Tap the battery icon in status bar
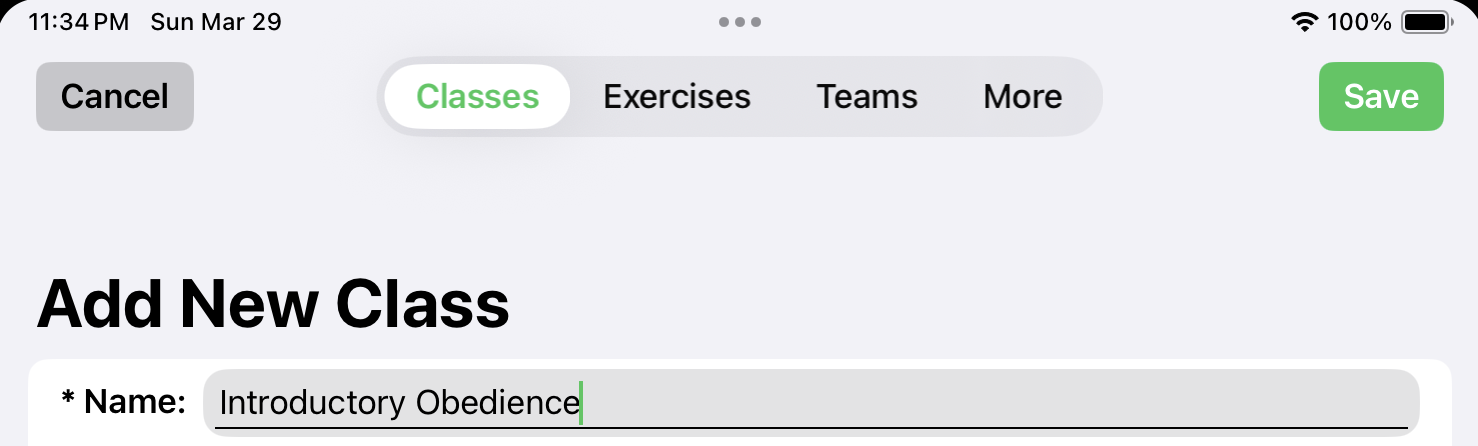This screenshot has width=1478, height=446. [x=1427, y=22]
